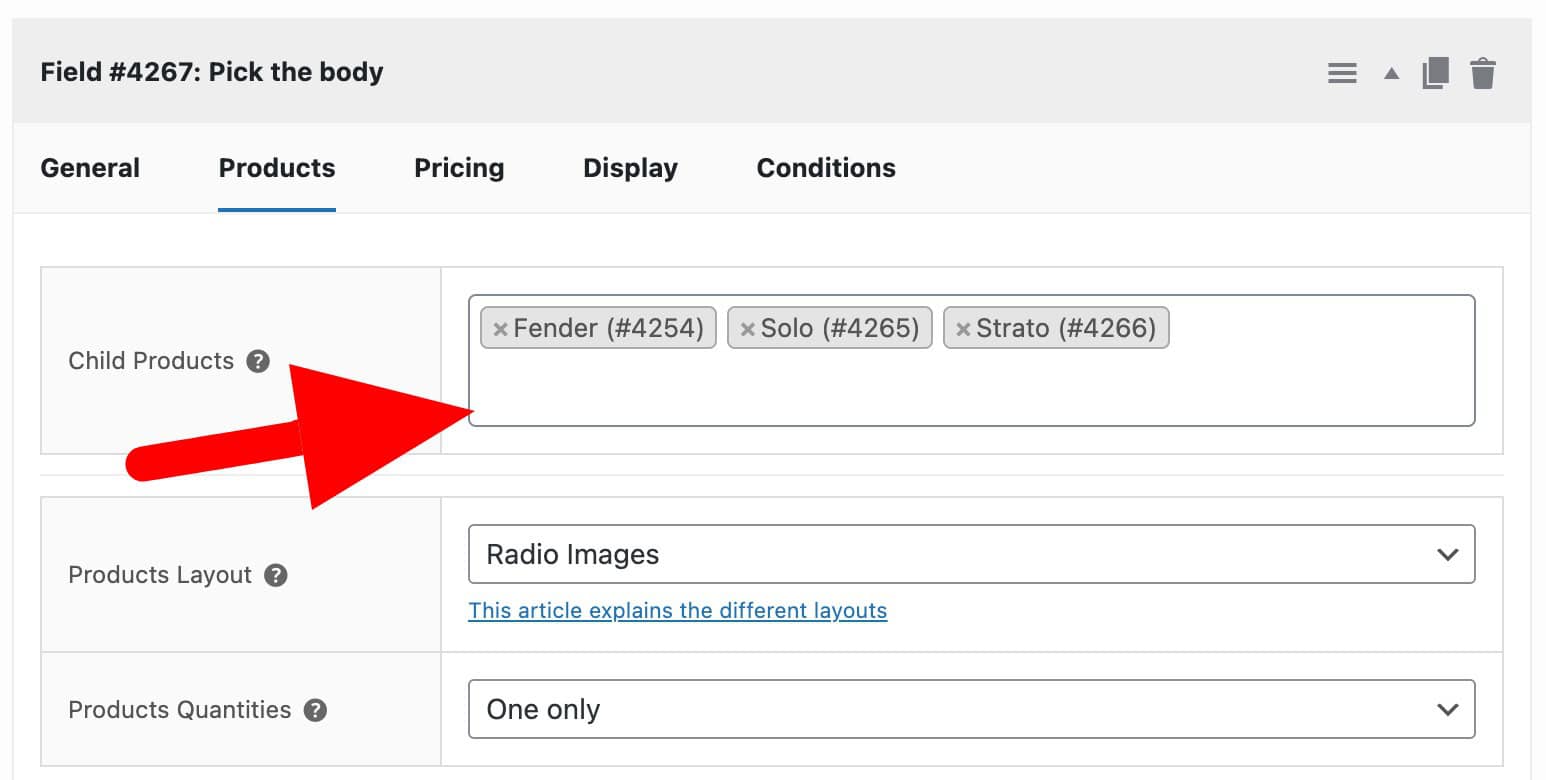Open the Products Quantities help tooltip
The width and height of the screenshot is (1546, 780).
point(316,710)
